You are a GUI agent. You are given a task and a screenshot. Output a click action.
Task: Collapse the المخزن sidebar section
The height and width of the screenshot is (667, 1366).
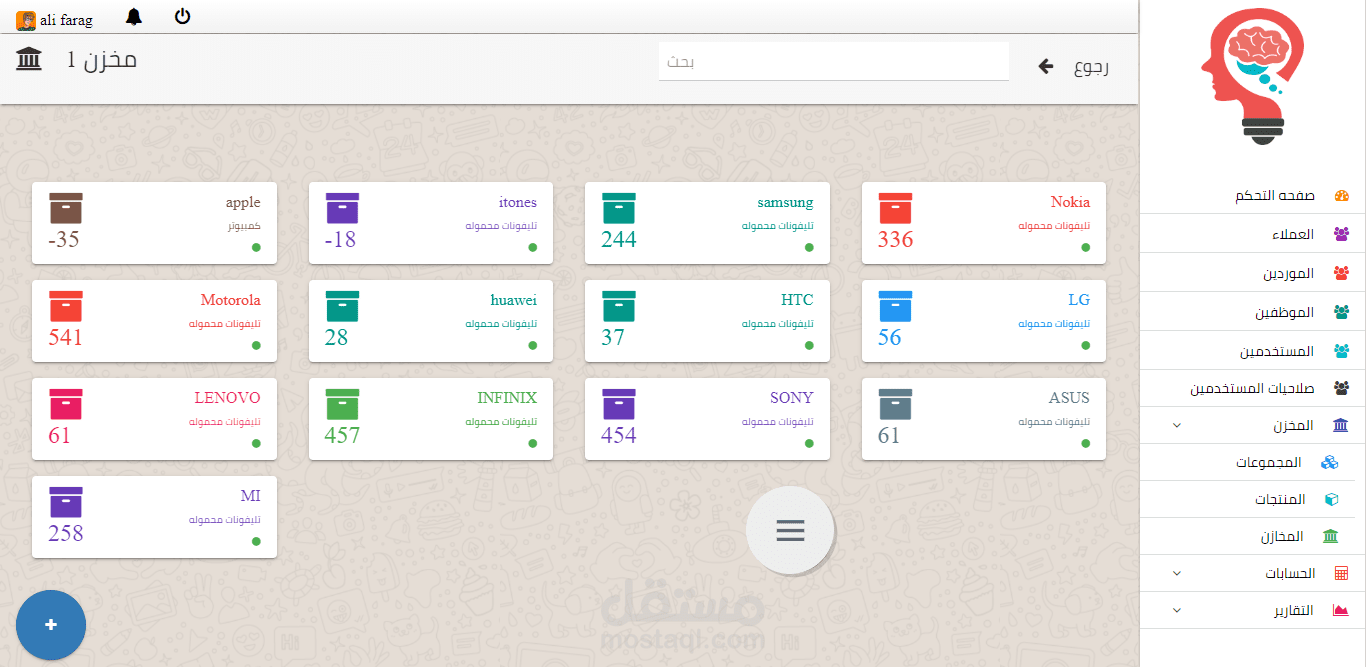[1252, 425]
